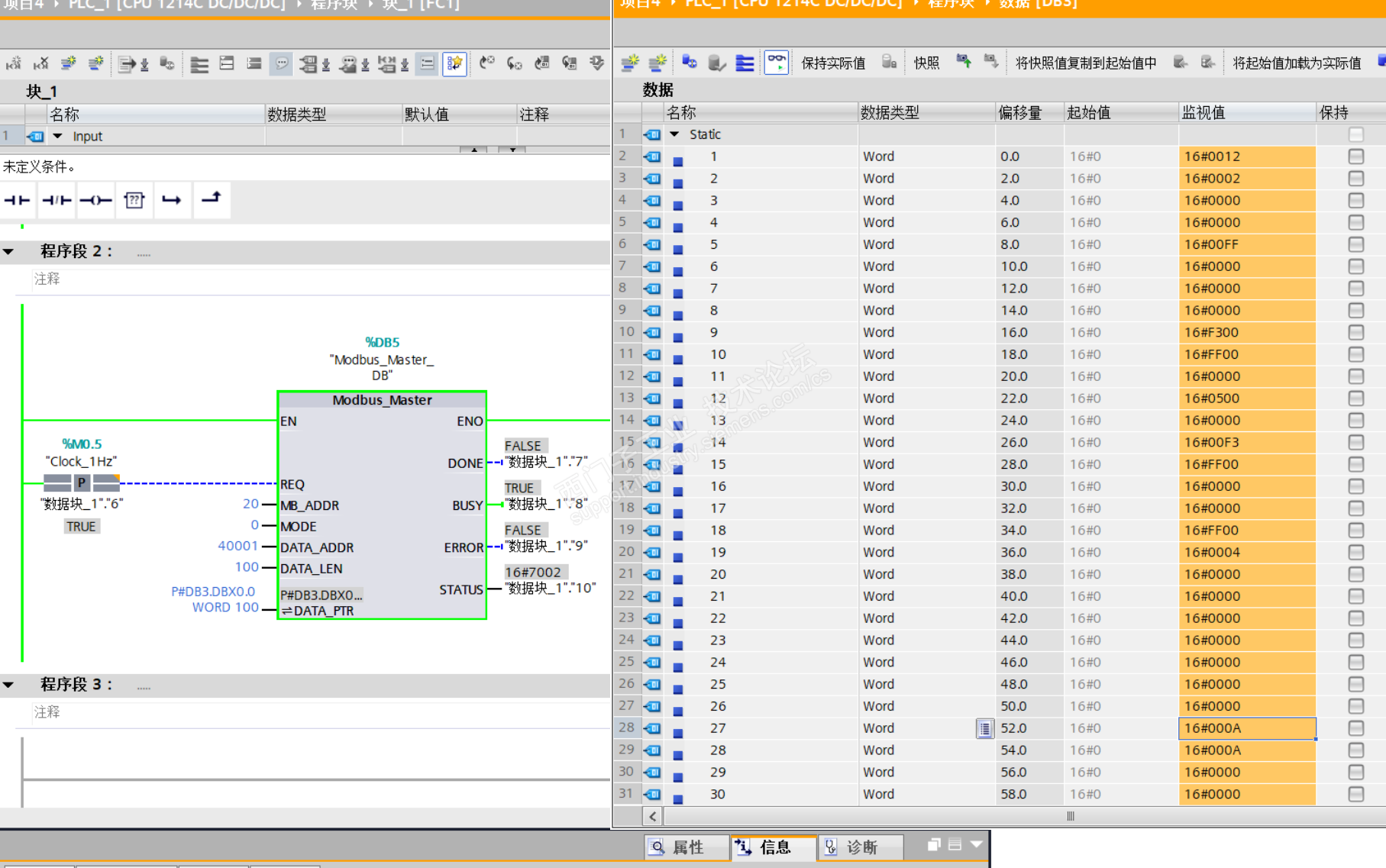Image resolution: width=1386 pixels, height=868 pixels.
Task: Collapse the Static group in data block
Action: pos(674,134)
